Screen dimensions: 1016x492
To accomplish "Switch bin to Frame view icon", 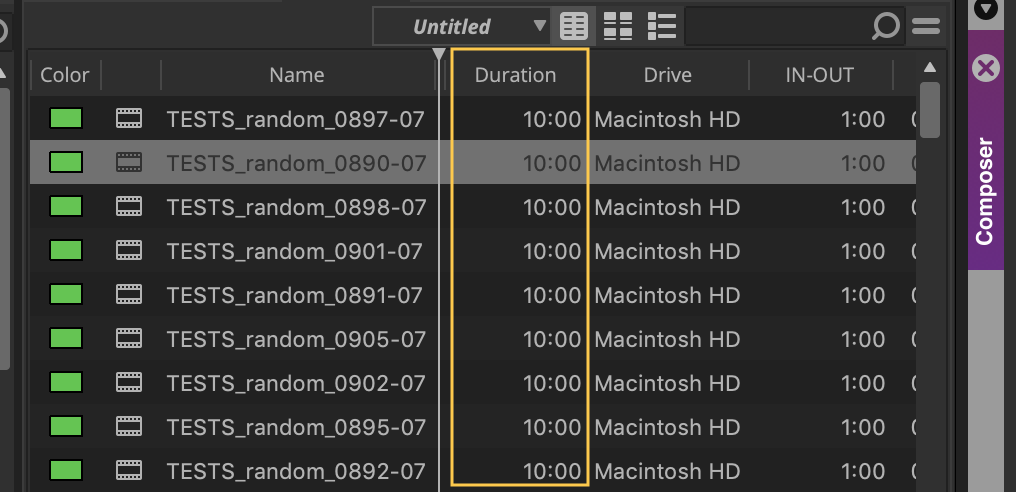I will (x=618, y=26).
